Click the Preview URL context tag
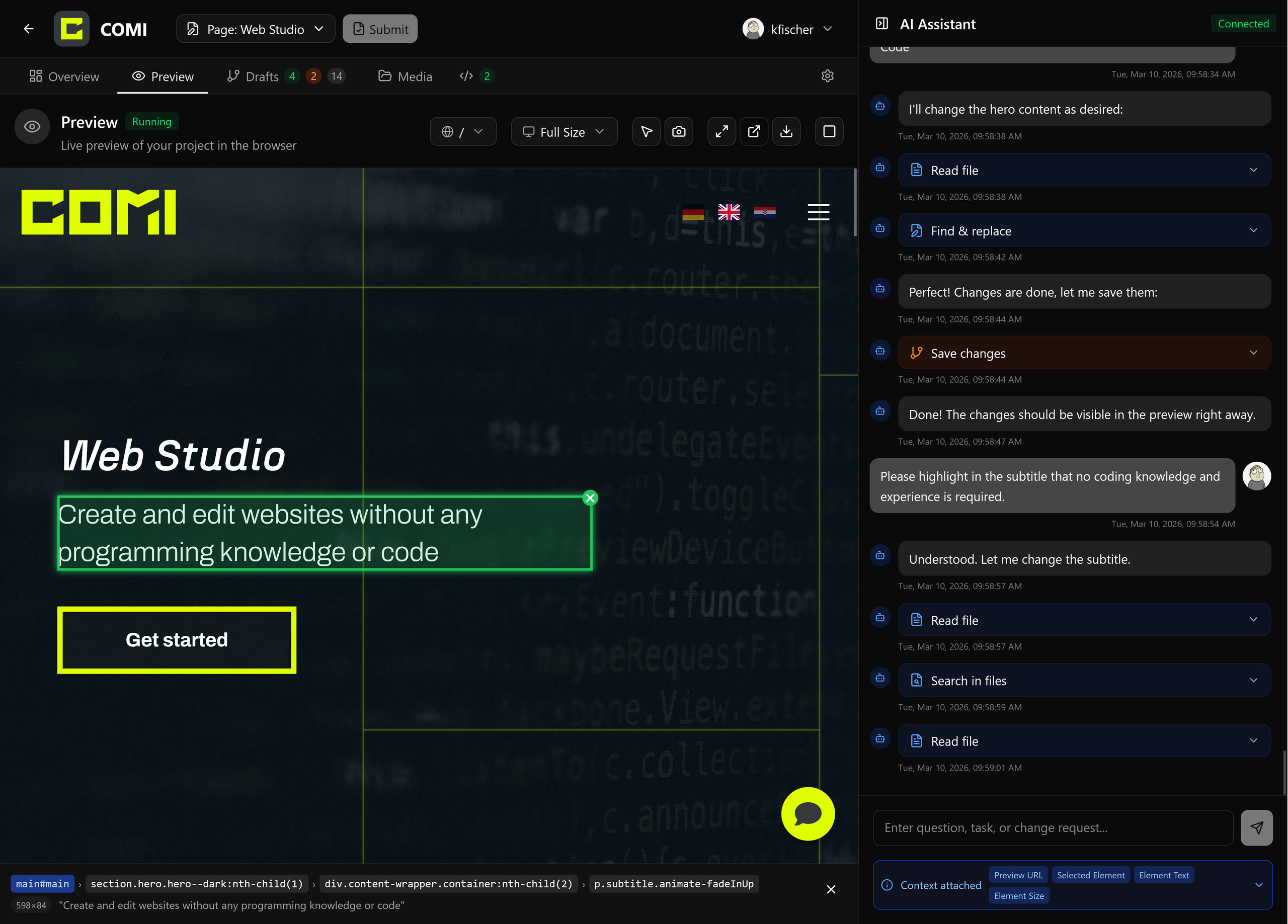 coord(1018,875)
